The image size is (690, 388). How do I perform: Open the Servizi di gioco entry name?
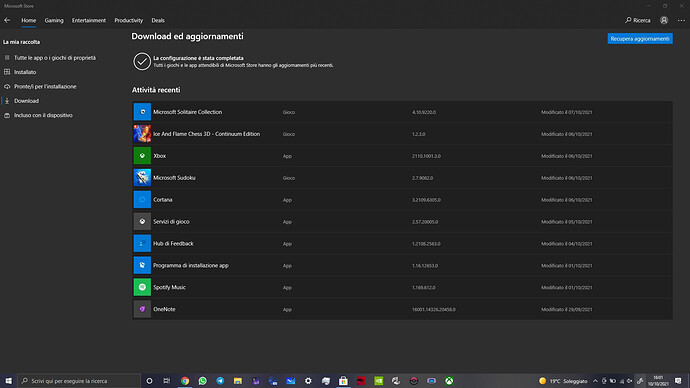171,221
